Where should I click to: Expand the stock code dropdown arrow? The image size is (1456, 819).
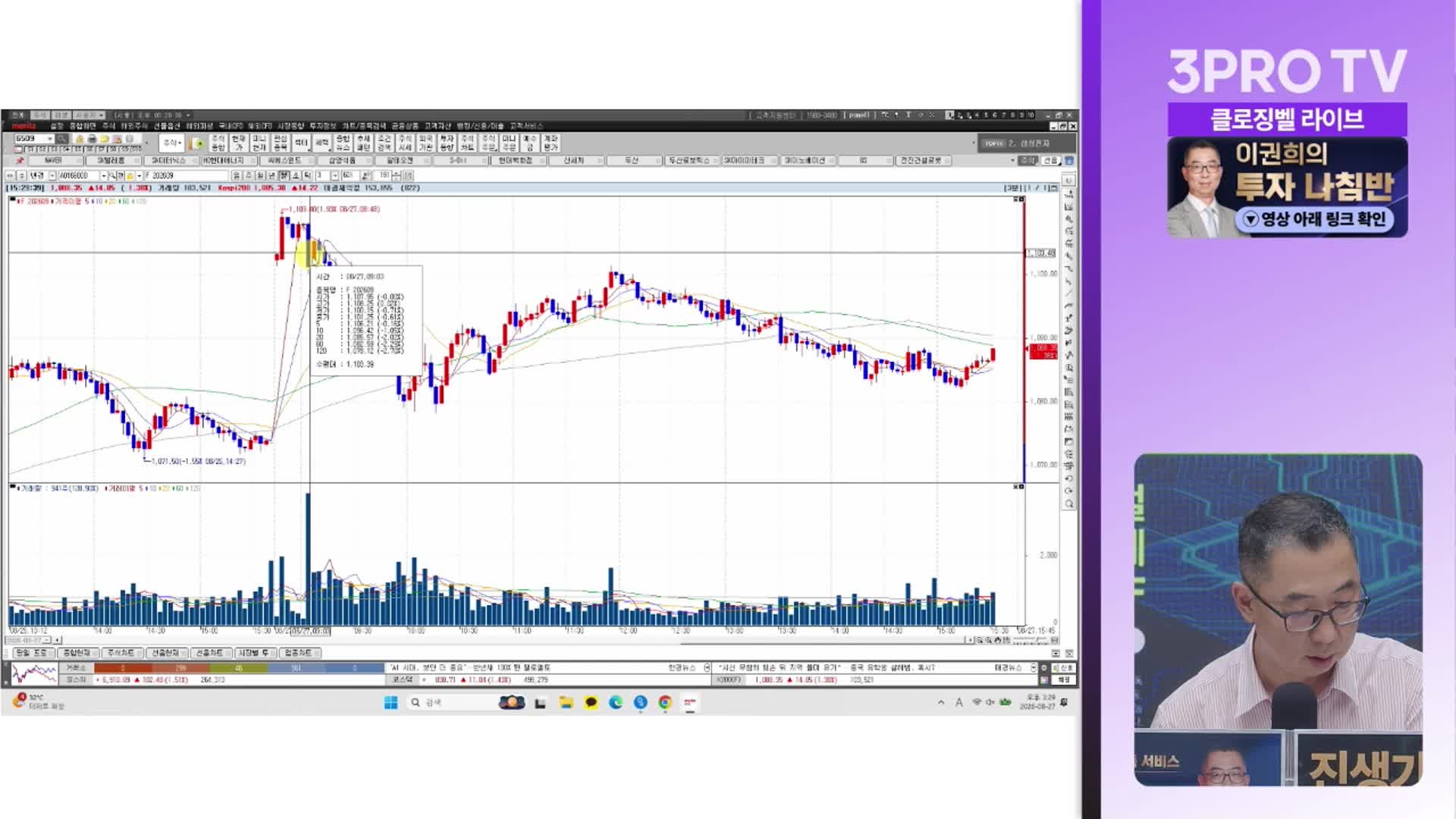pos(104,175)
